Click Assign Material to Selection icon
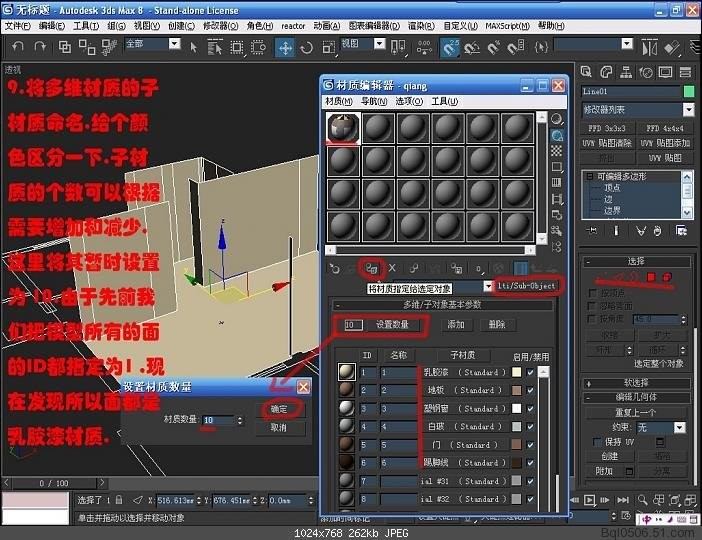702x540 pixels. 372,268
